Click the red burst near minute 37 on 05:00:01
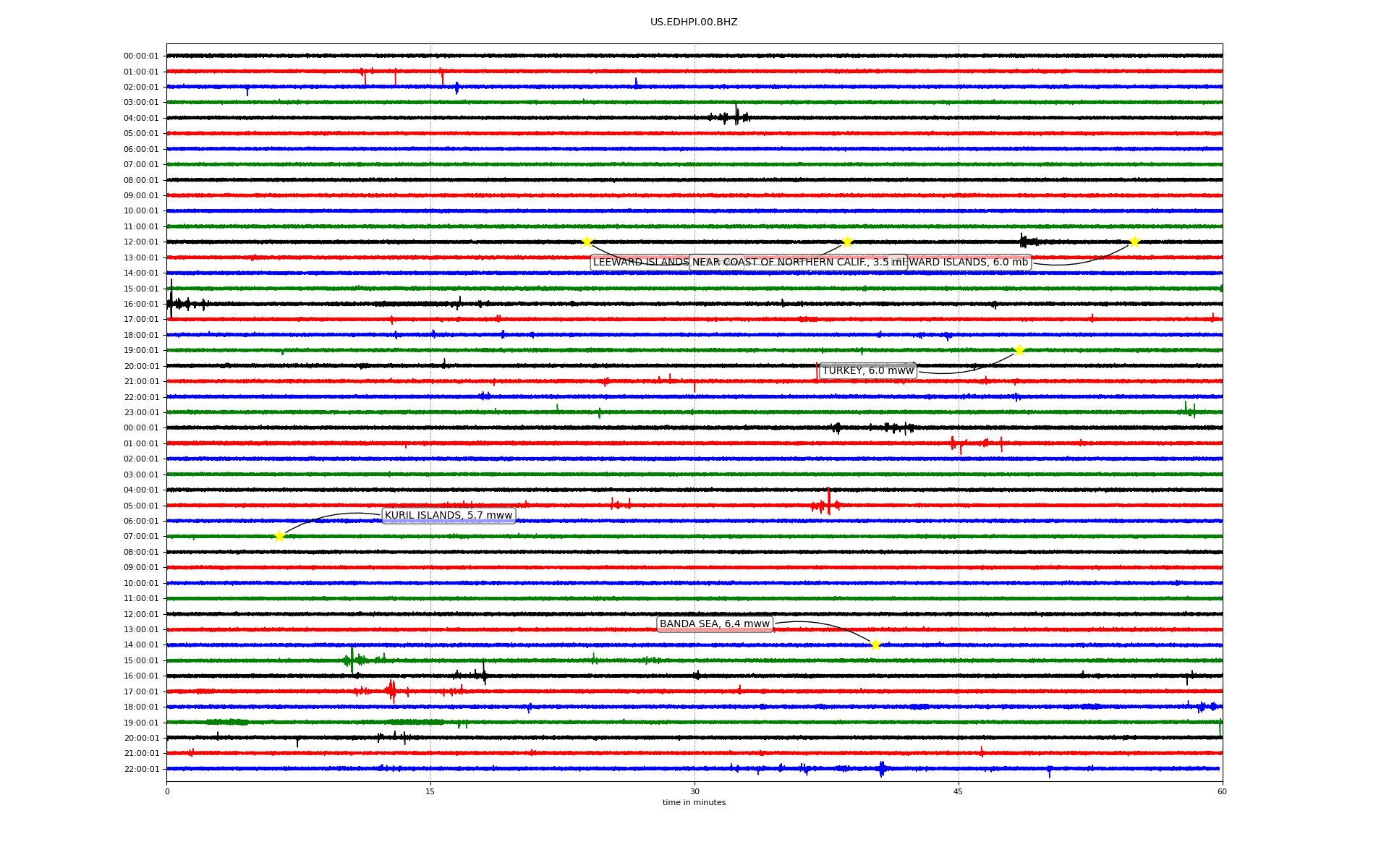Viewport: 1389px width, 868px height. pyautogui.click(x=828, y=504)
